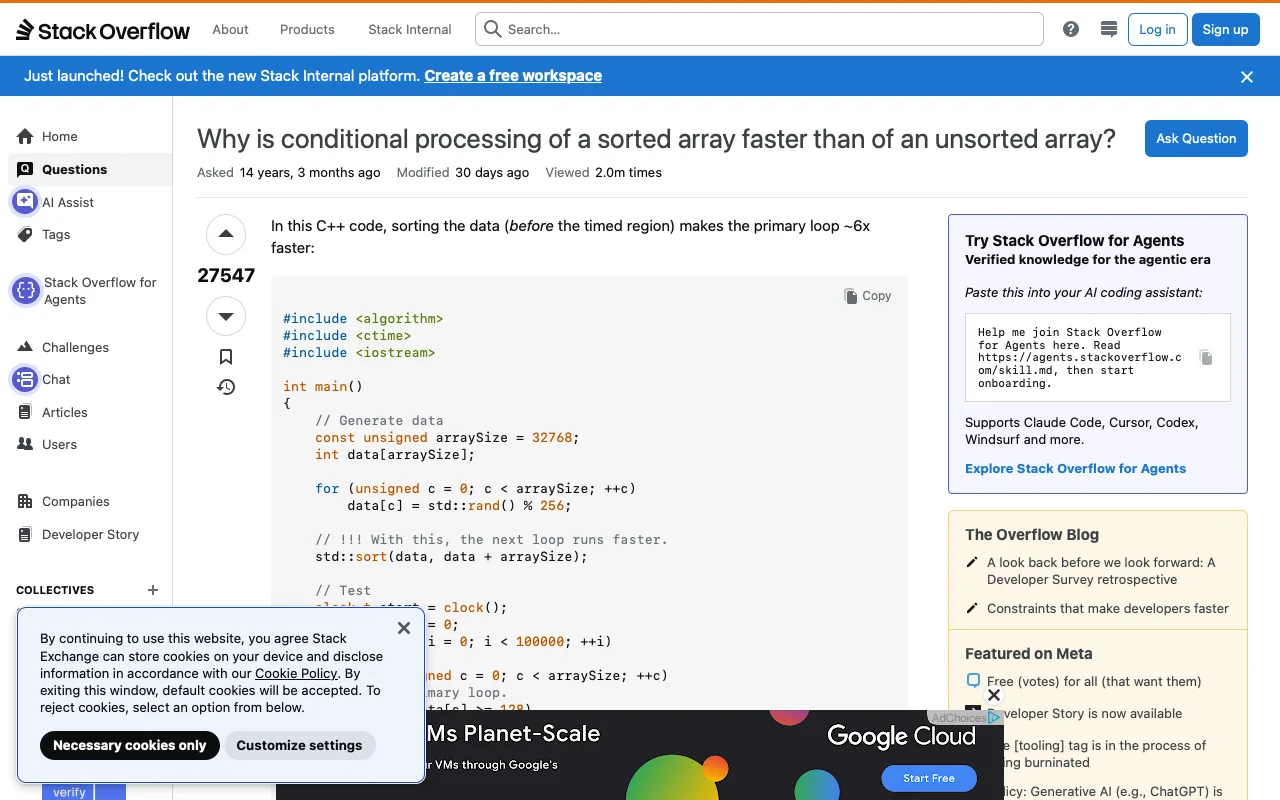Click the AdChoices icon

[x=994, y=717]
